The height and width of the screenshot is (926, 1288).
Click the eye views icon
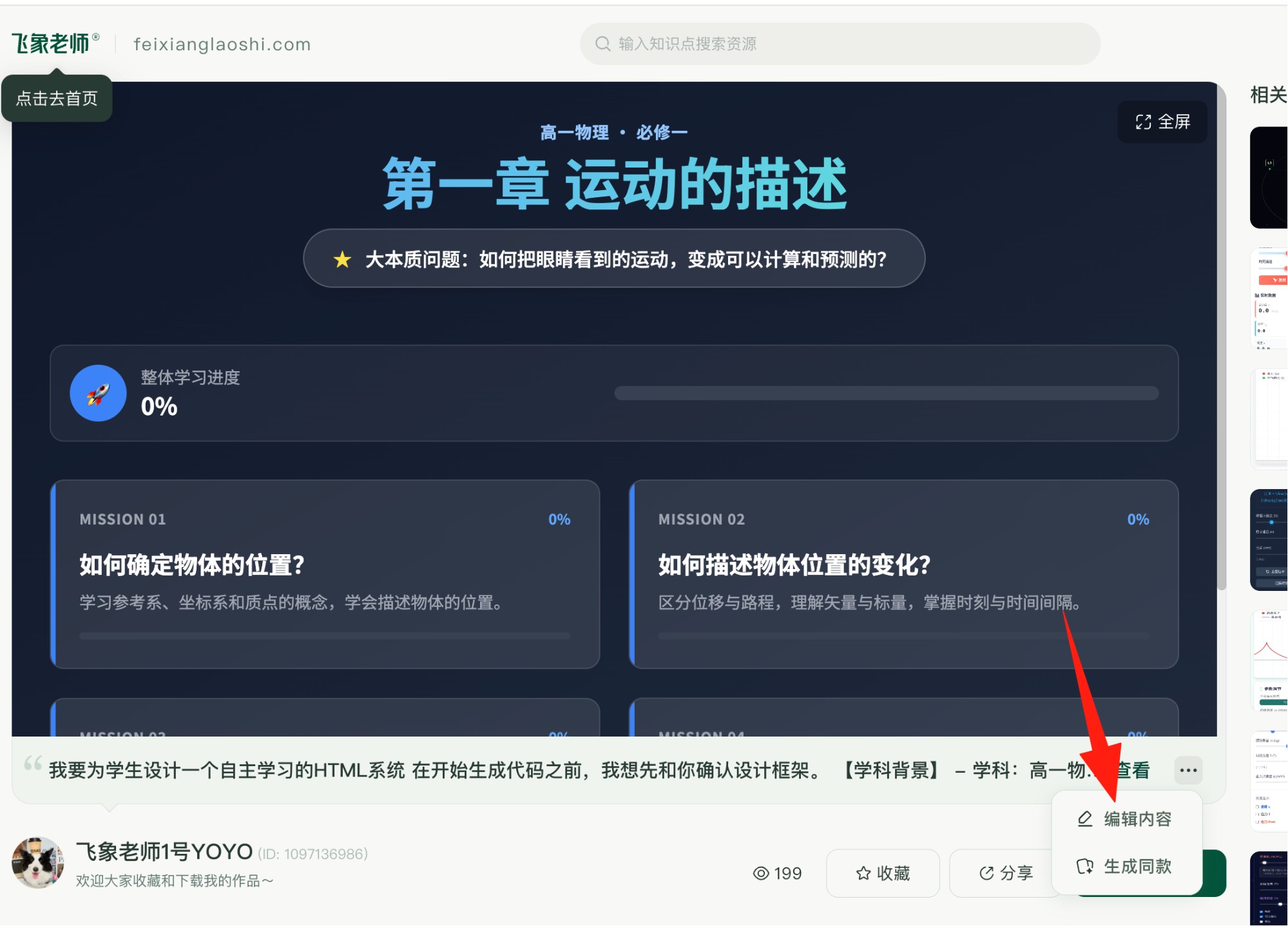click(x=761, y=873)
